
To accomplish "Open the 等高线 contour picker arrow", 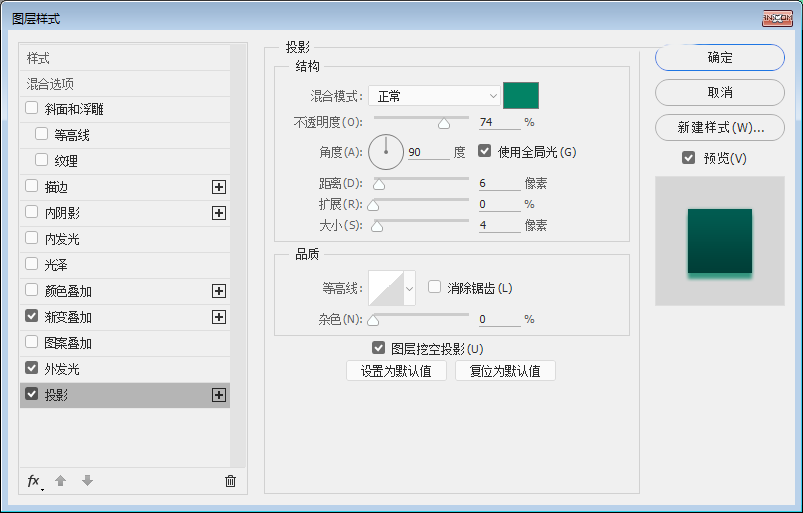I will pyautogui.click(x=410, y=288).
